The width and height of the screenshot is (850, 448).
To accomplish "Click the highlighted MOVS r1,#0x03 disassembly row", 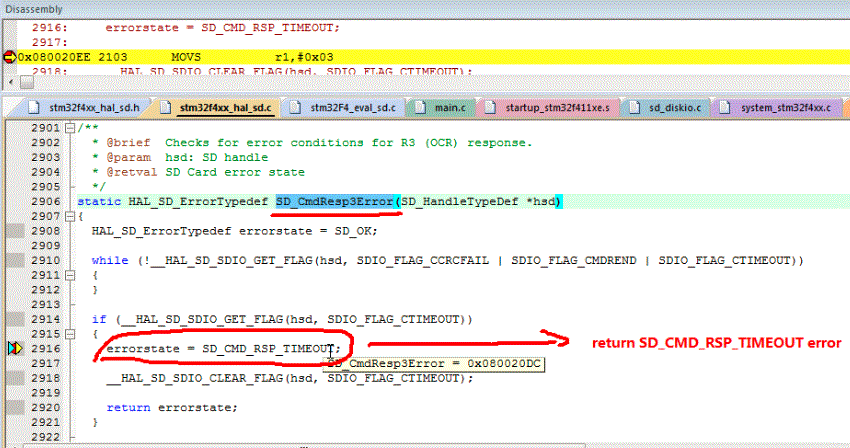I will [x=433, y=57].
